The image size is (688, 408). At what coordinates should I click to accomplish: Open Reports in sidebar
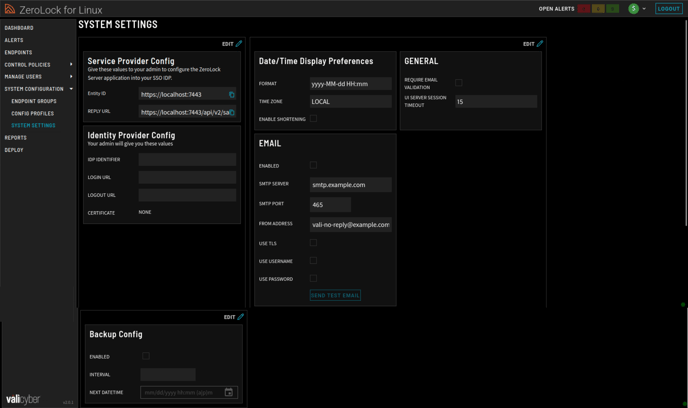pos(15,138)
